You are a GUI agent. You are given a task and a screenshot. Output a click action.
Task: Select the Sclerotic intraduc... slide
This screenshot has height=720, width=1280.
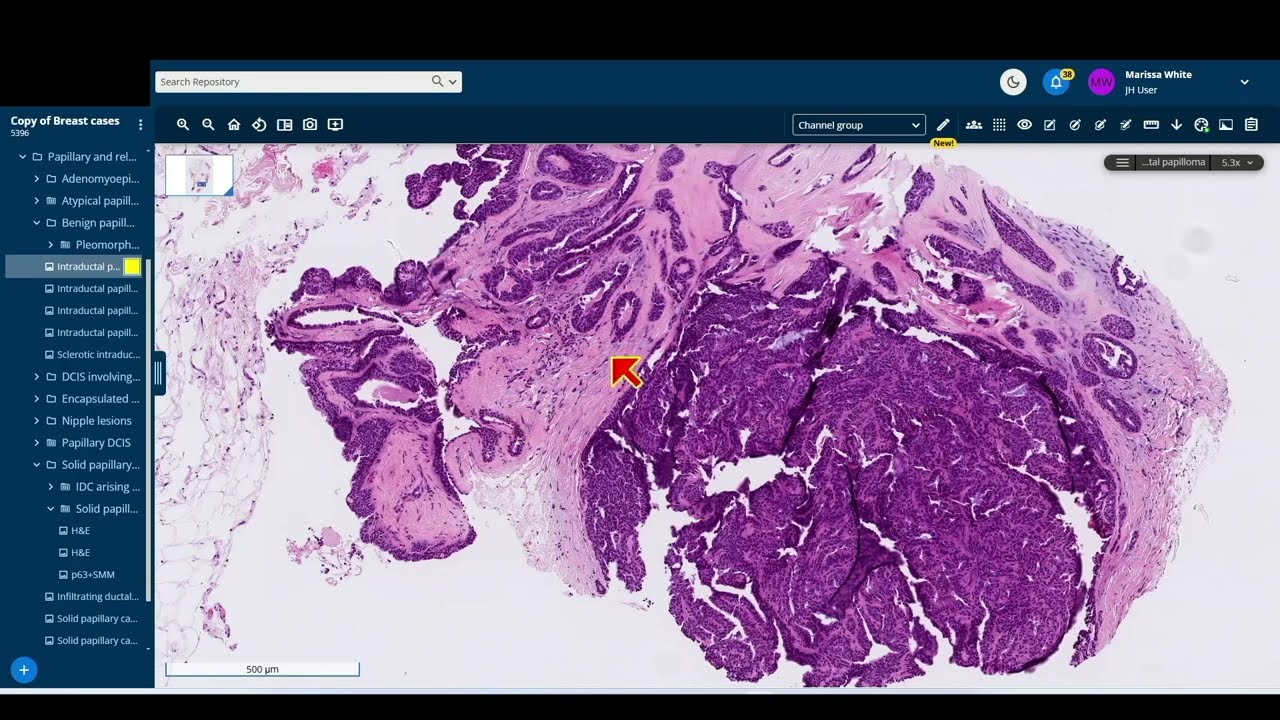click(x=92, y=355)
